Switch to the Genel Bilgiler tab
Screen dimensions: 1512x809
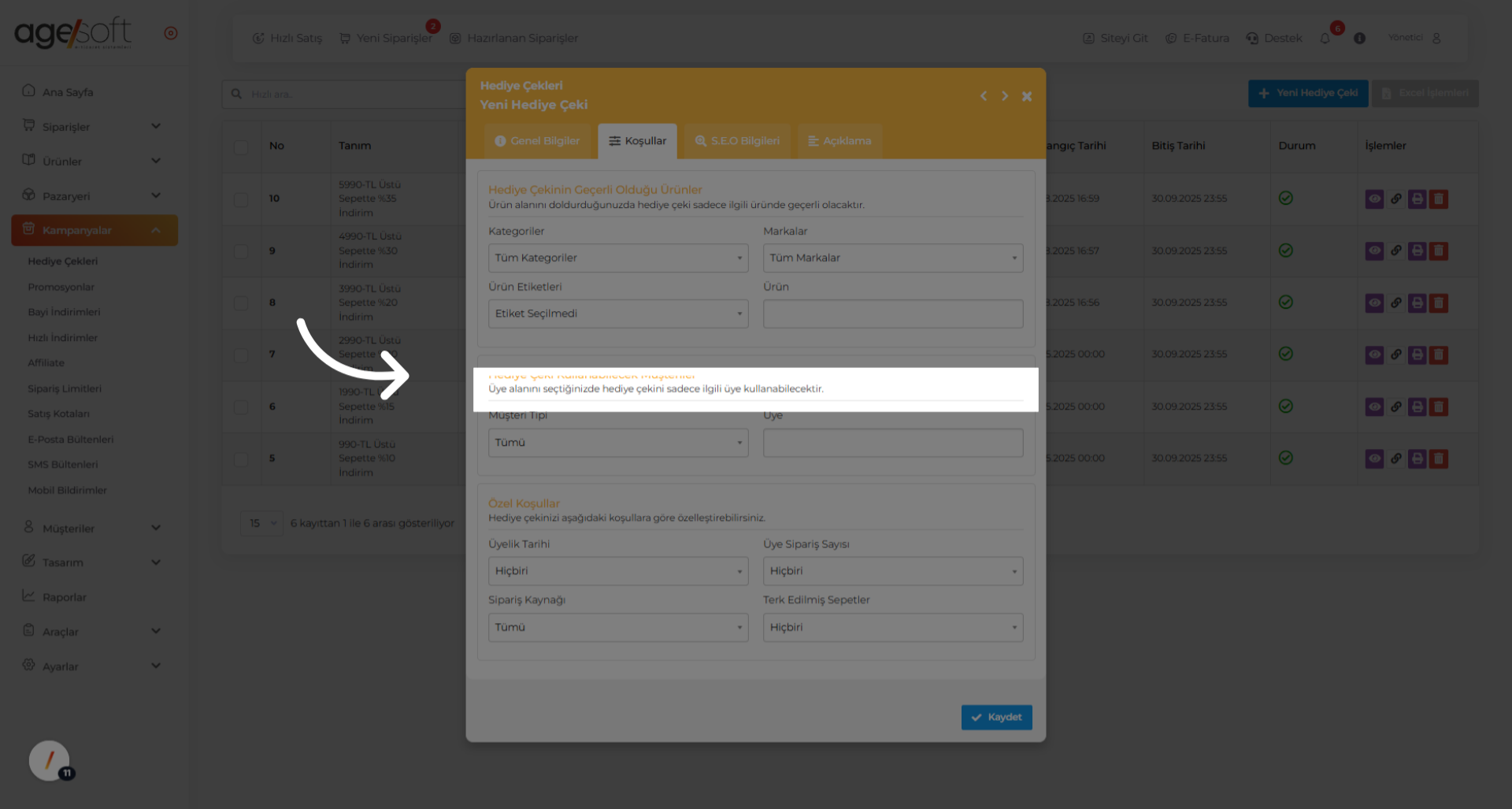pos(537,141)
